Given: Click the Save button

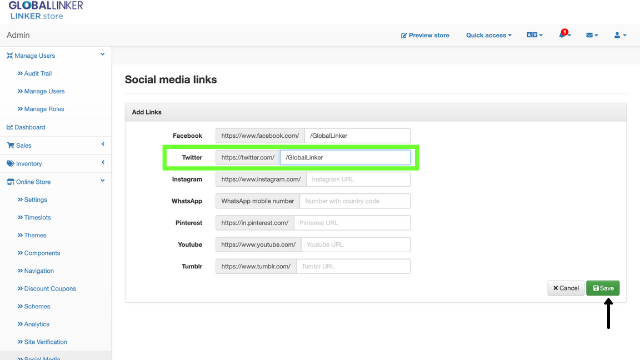Looking at the screenshot, I should tap(603, 288).
